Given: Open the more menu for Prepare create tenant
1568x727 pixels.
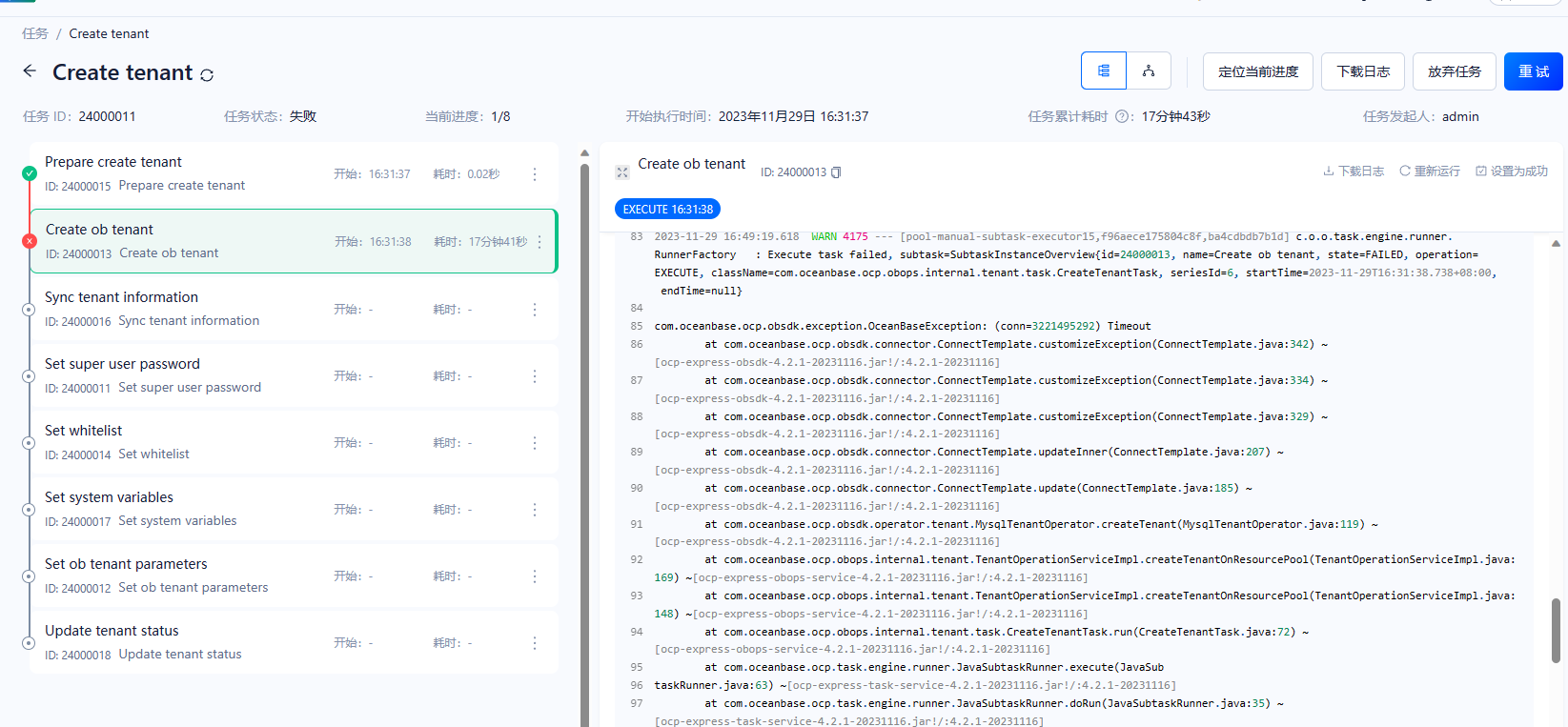Looking at the screenshot, I should (535, 174).
